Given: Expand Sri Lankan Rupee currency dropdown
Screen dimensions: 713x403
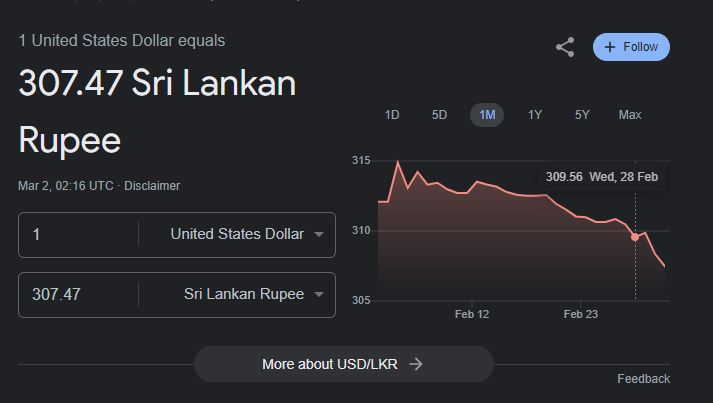Looking at the screenshot, I should 318,295.
